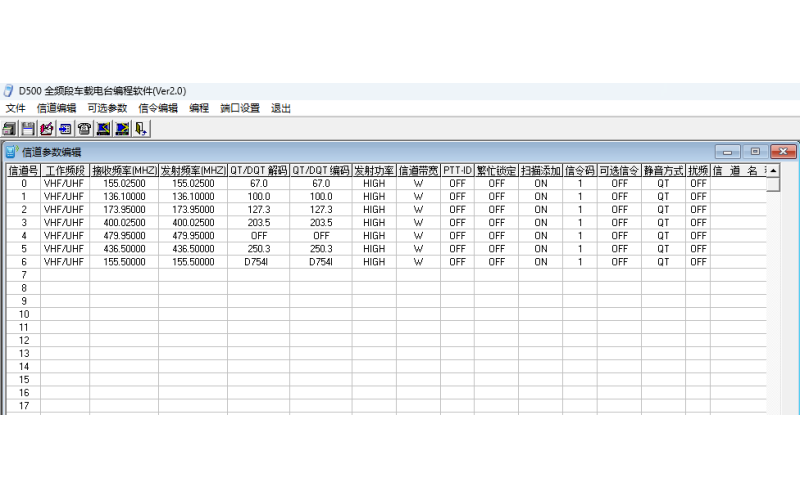Click the 信道带宽 column header
Viewport: 800px width, 500px height.
pyautogui.click(x=418, y=170)
